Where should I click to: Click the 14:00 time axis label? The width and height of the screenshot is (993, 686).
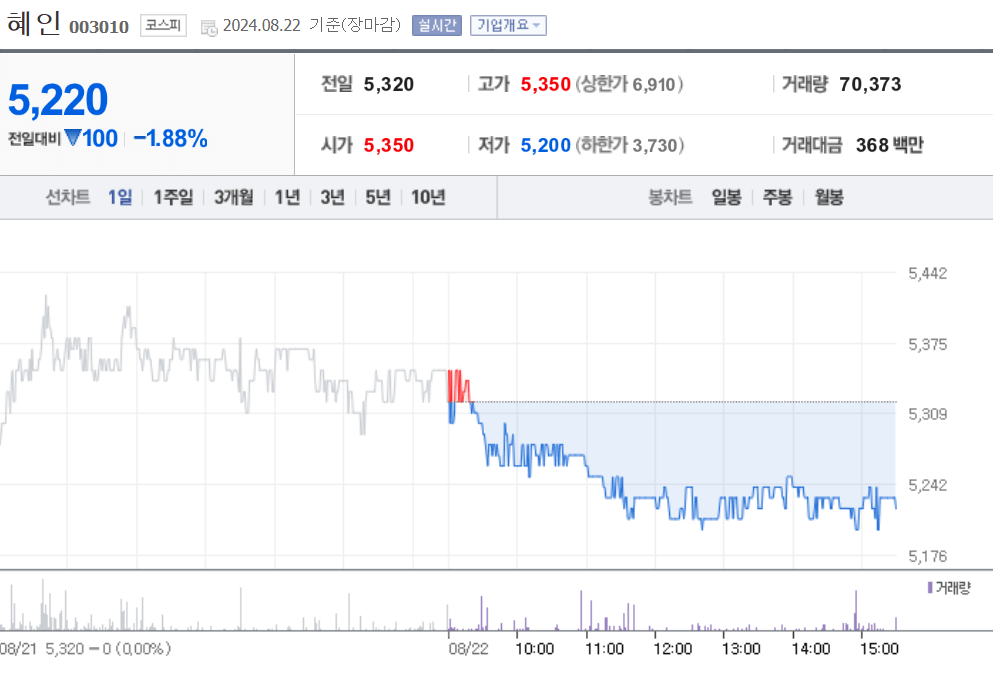click(811, 649)
